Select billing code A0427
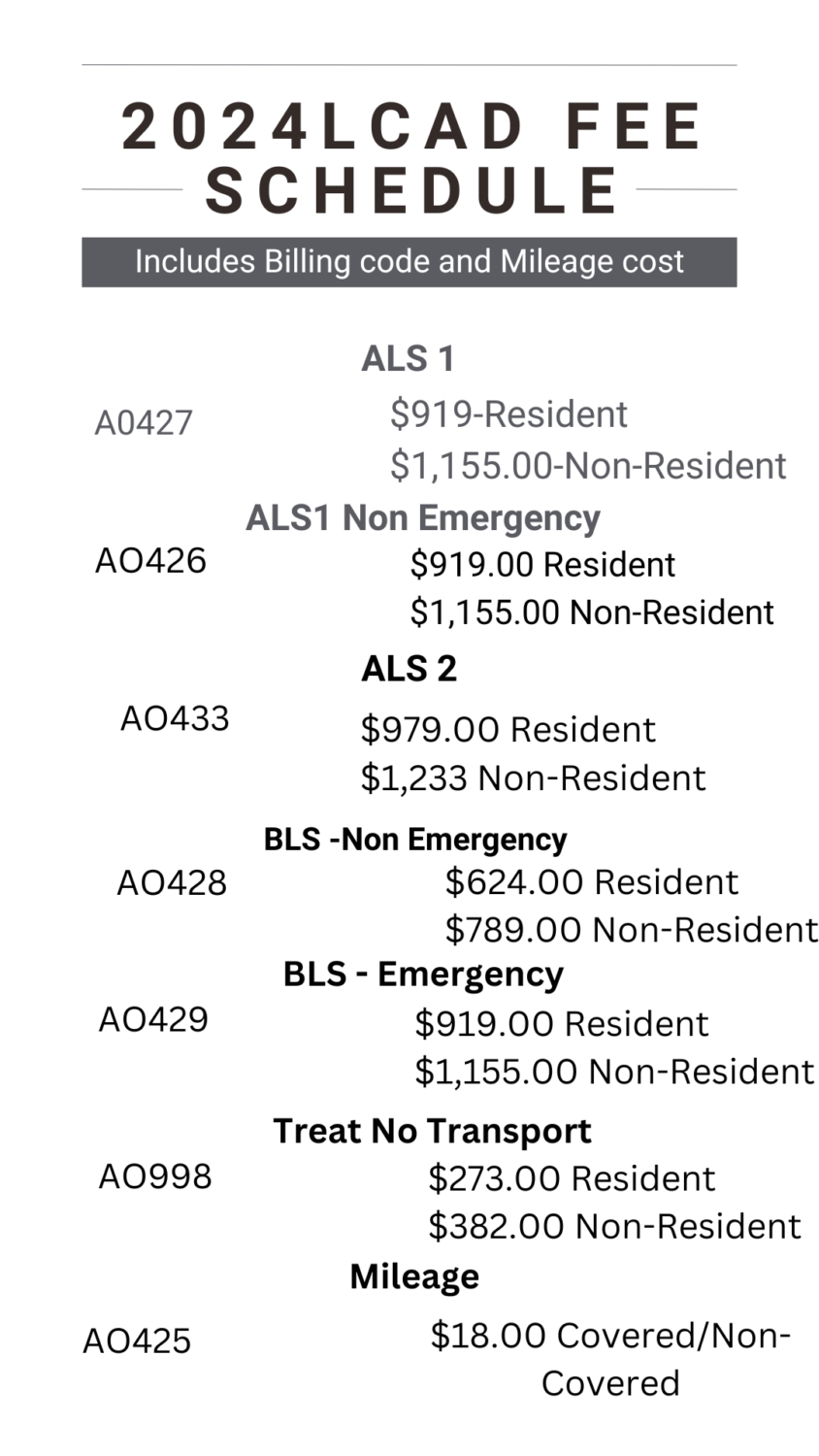 tap(144, 423)
